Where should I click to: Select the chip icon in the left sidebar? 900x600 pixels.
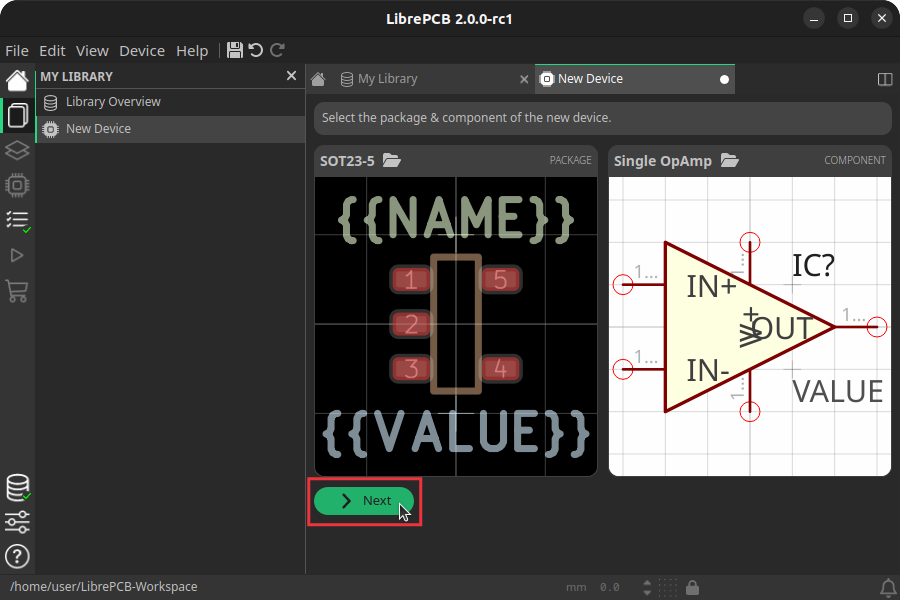pyautogui.click(x=17, y=185)
